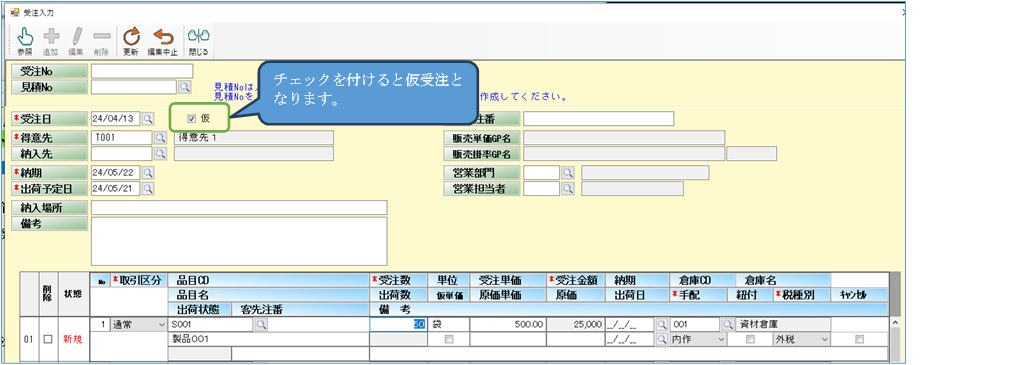Screen dimensions: 1036x365
Task: Click the 受注単価 cell showing 500.00
Action: (x=508, y=325)
